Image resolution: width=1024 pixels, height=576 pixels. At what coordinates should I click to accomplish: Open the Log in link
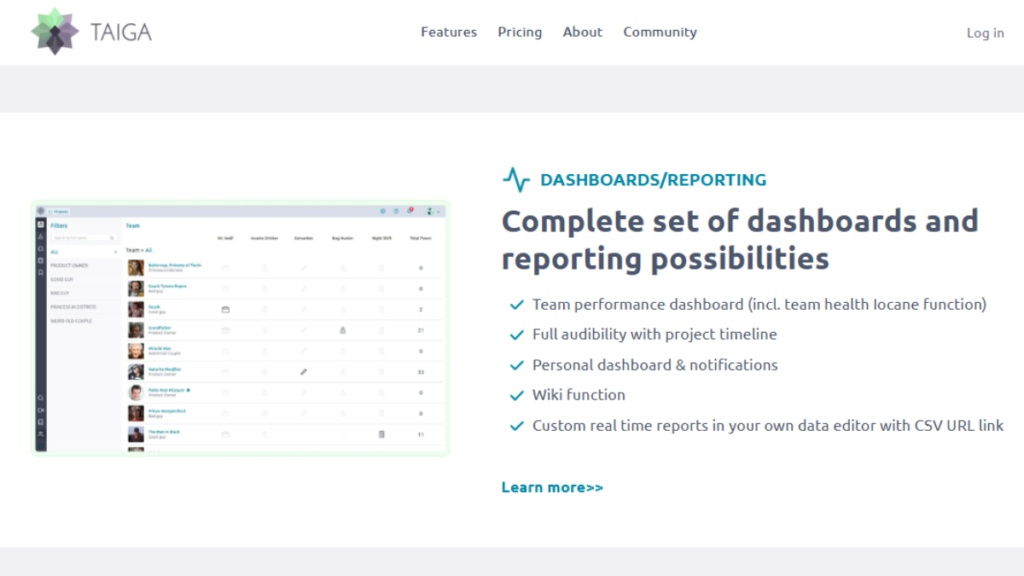pyautogui.click(x=985, y=32)
